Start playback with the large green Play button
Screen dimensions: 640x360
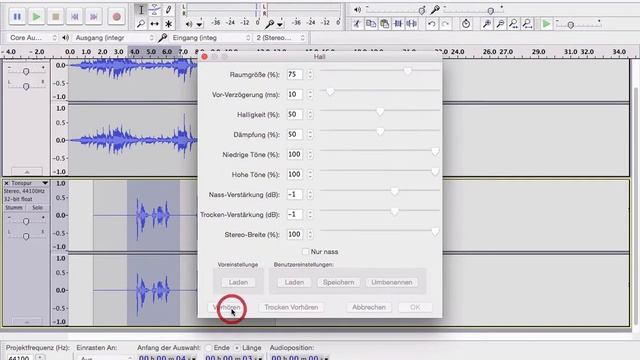[36, 17]
